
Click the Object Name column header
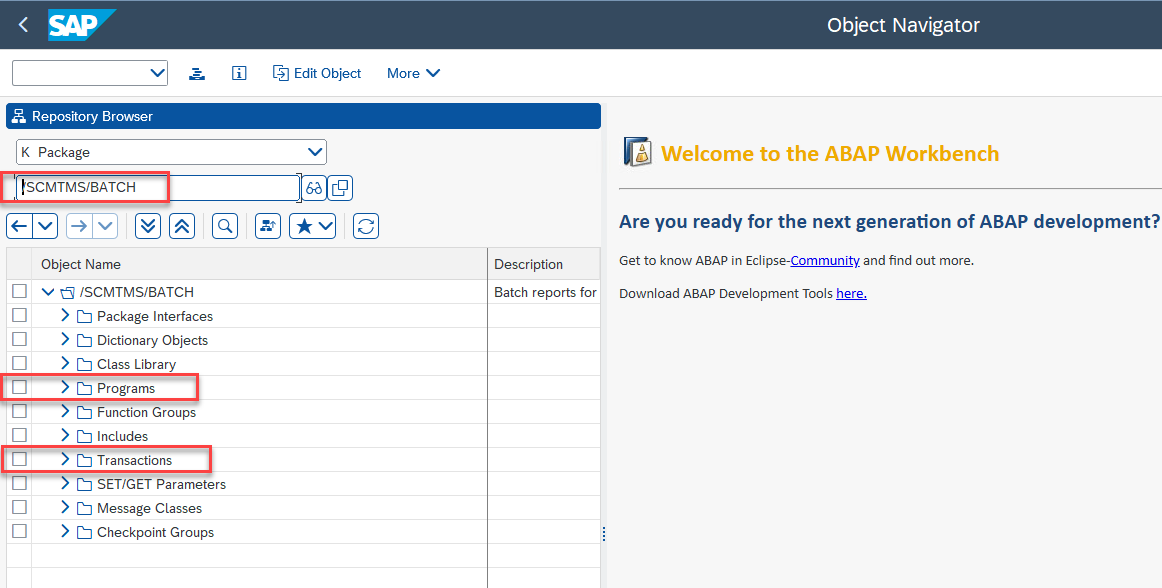259,264
